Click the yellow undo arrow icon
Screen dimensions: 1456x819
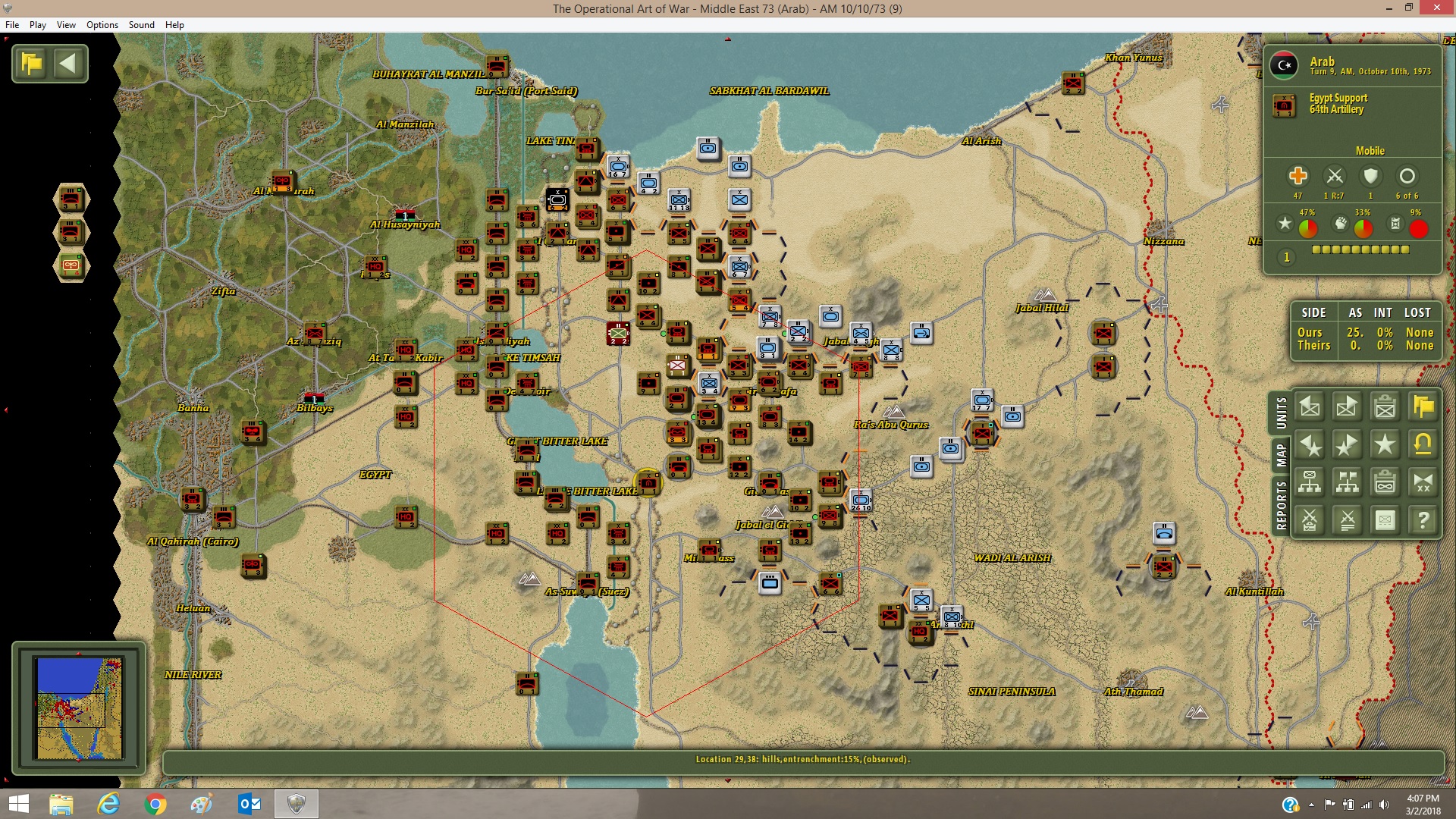point(1423,445)
